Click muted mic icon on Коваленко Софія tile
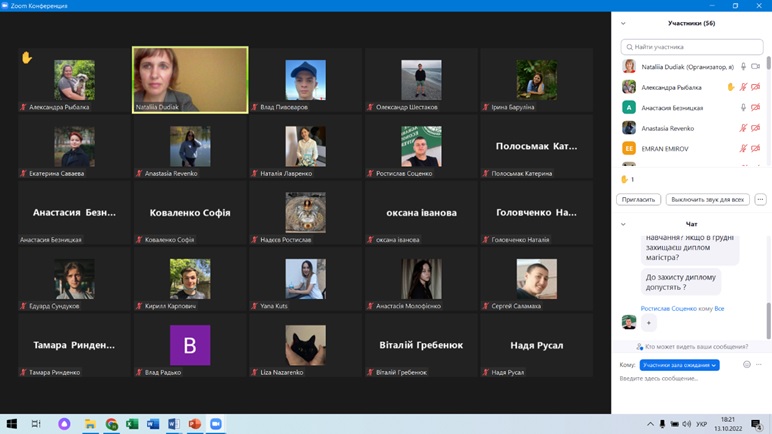Screen dimensions: 772x434 pos(139,240)
